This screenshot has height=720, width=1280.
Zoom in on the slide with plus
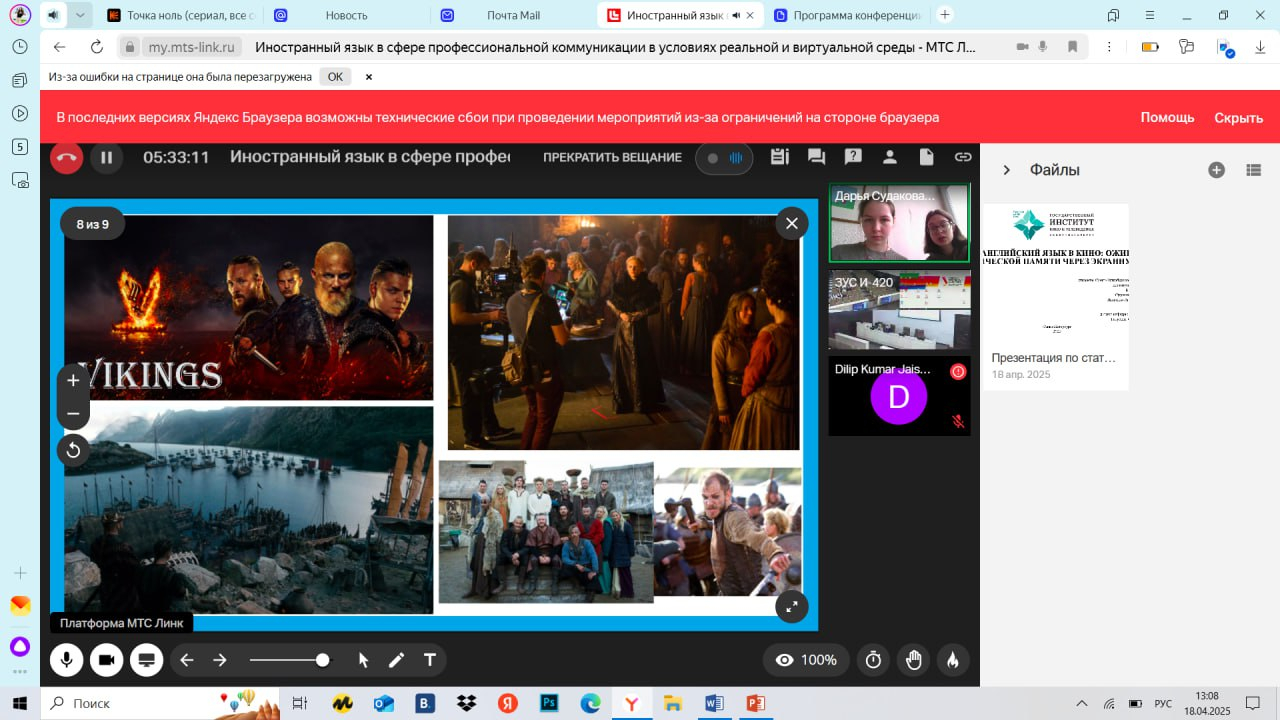[73, 380]
